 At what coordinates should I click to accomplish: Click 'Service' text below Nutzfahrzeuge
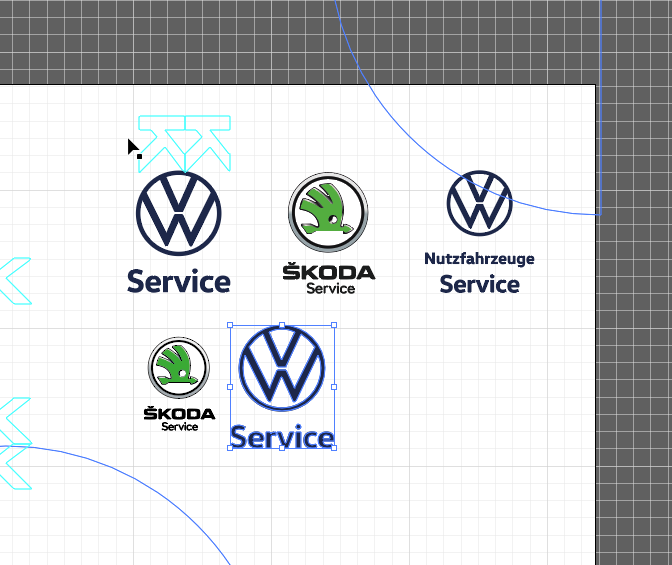tap(480, 285)
